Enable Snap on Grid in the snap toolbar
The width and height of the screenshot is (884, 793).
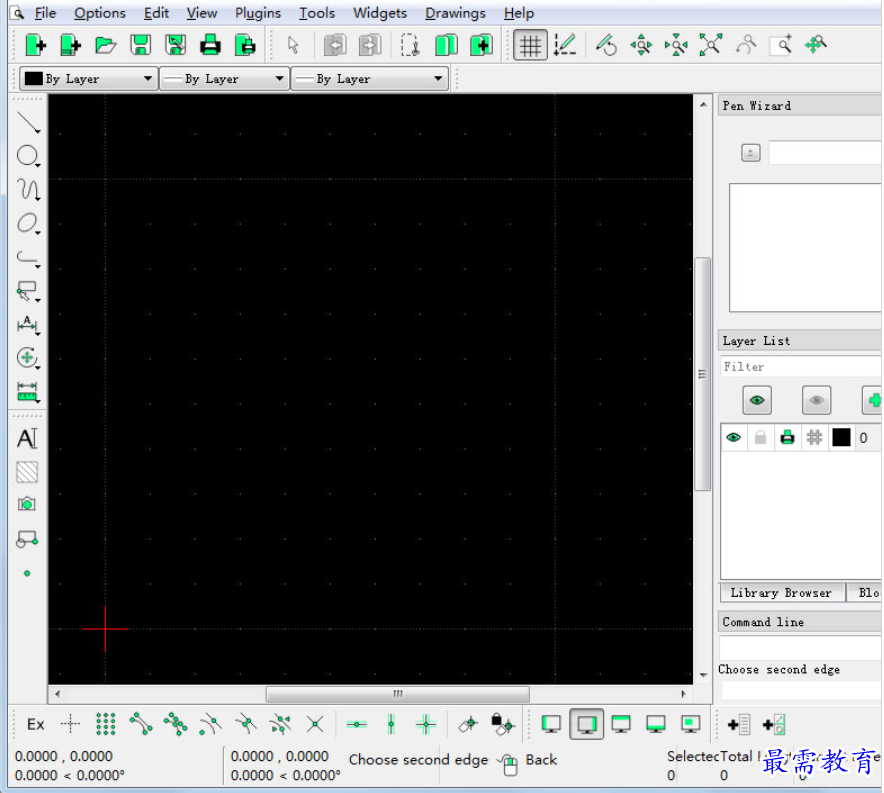coord(106,724)
